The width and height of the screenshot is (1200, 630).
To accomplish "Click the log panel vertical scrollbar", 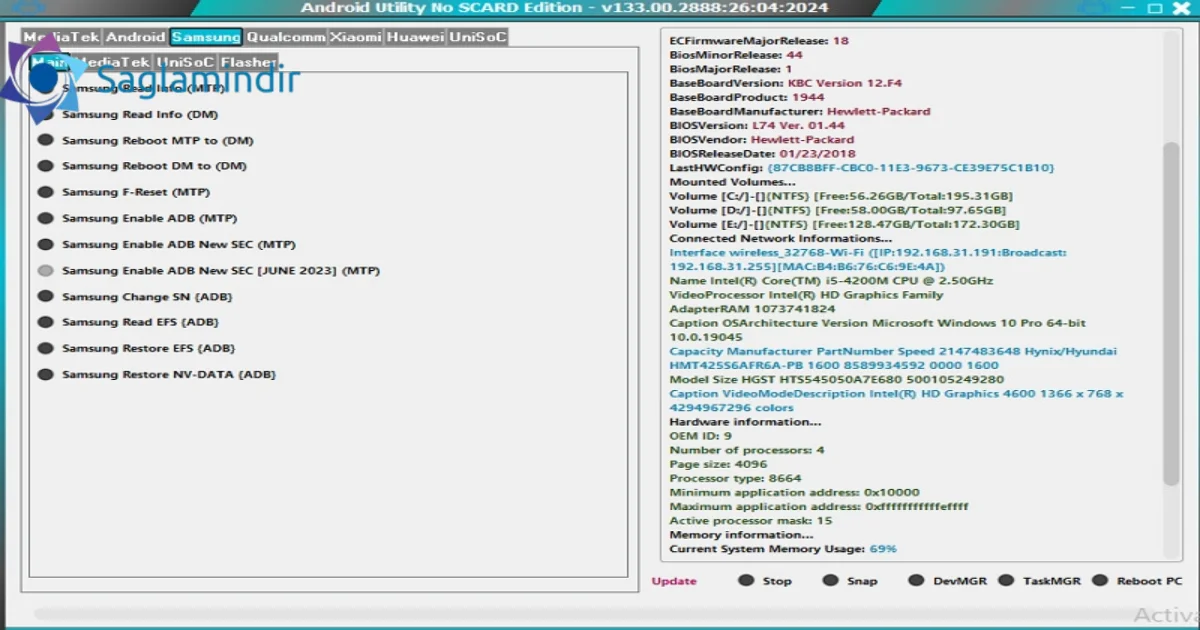I will [x=1172, y=313].
